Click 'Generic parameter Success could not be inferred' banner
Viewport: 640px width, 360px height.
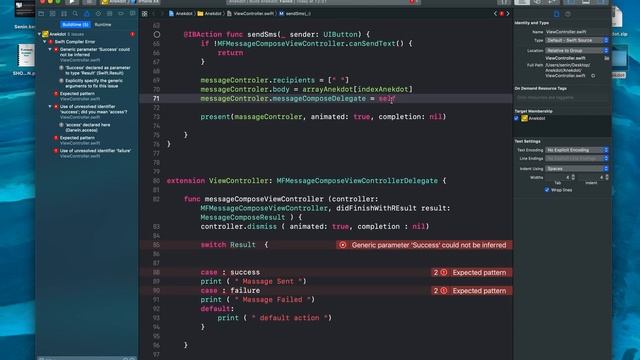coord(424,245)
